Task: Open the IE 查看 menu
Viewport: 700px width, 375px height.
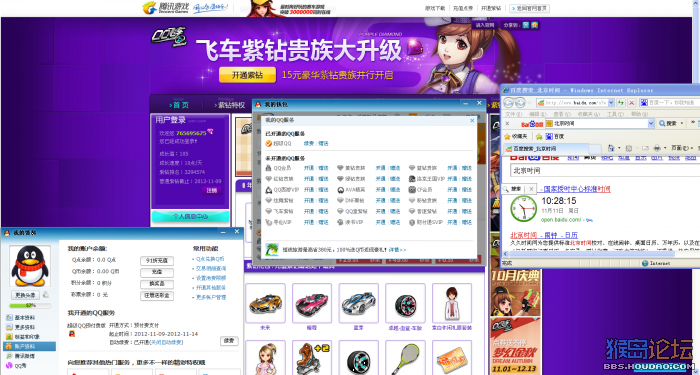Action: coord(561,114)
